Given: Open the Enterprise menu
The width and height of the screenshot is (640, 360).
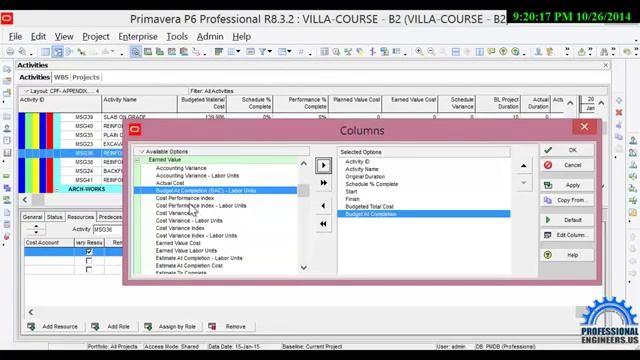Looking at the screenshot, I should (138, 37).
